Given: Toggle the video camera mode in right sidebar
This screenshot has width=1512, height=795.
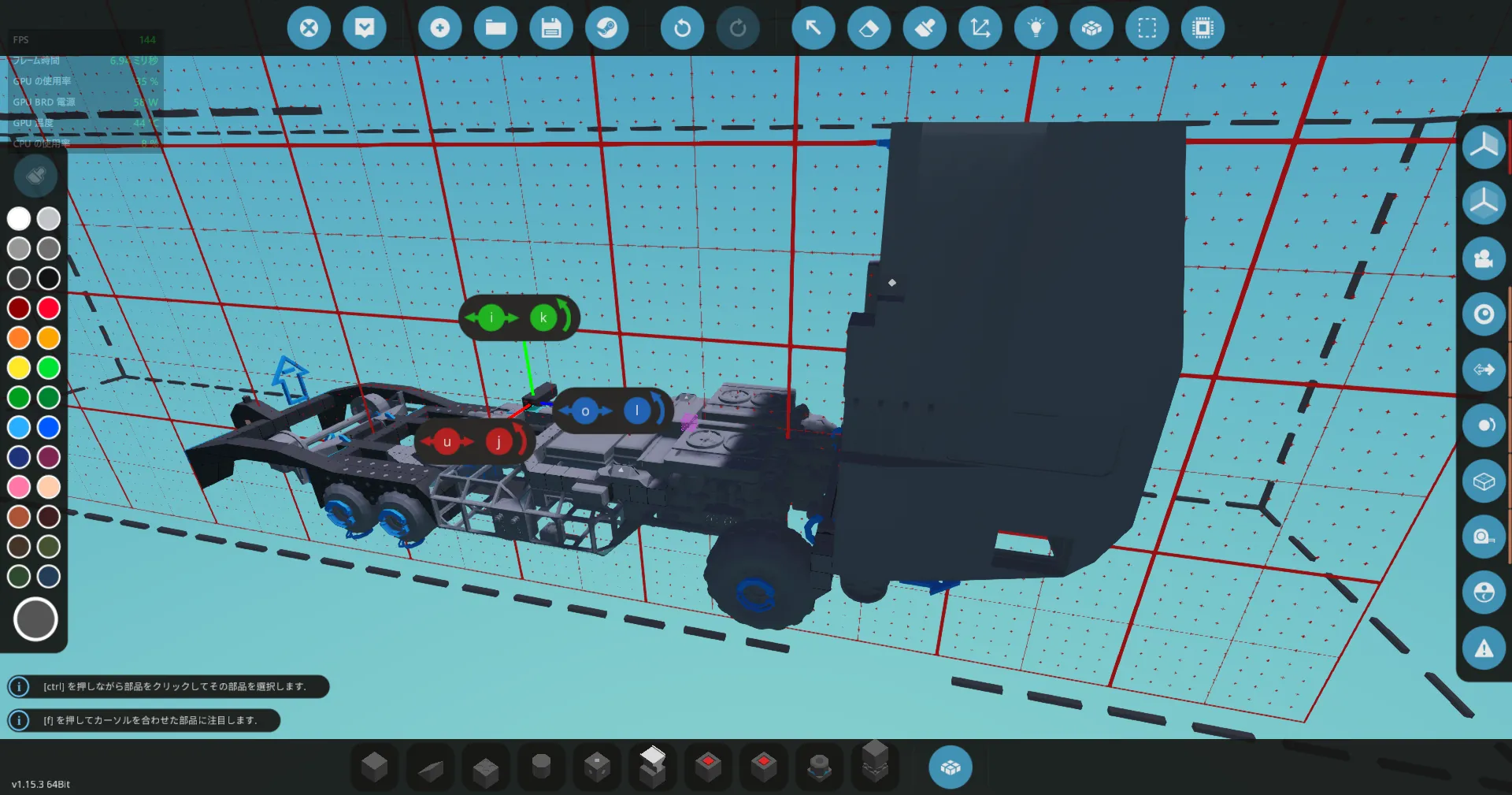Looking at the screenshot, I should tap(1484, 258).
